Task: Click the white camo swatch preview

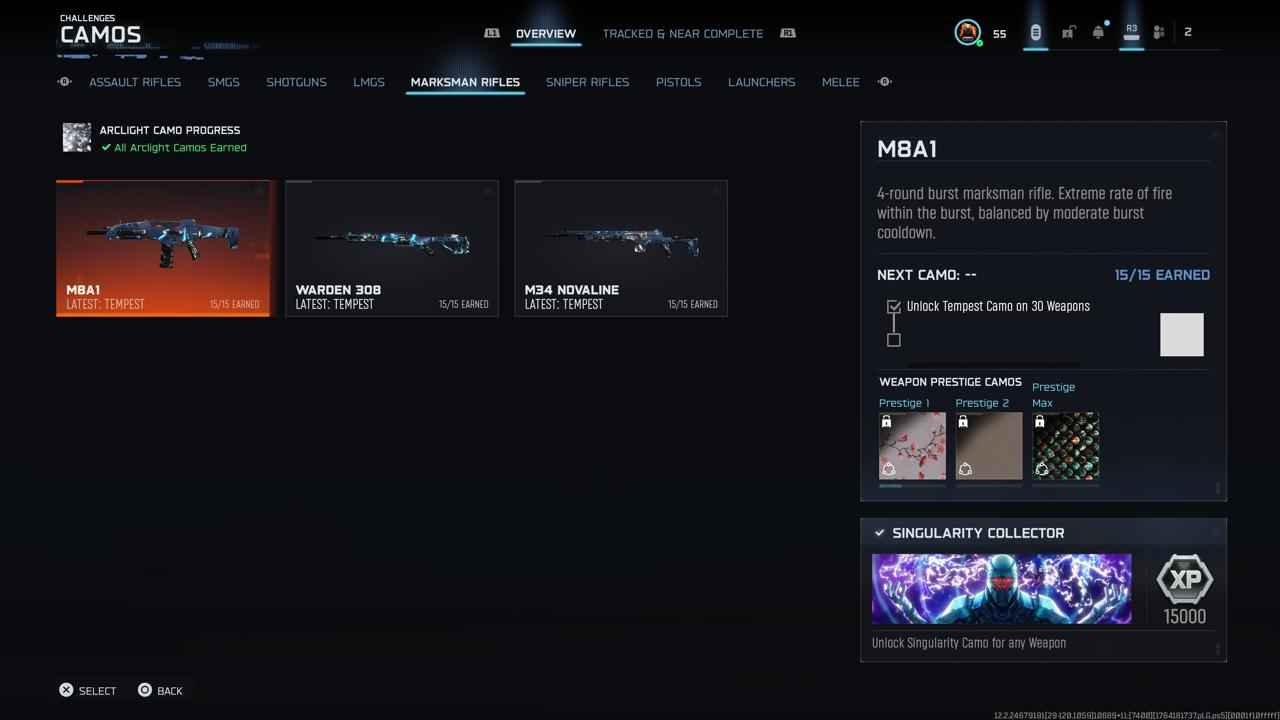Action: click(x=1181, y=335)
